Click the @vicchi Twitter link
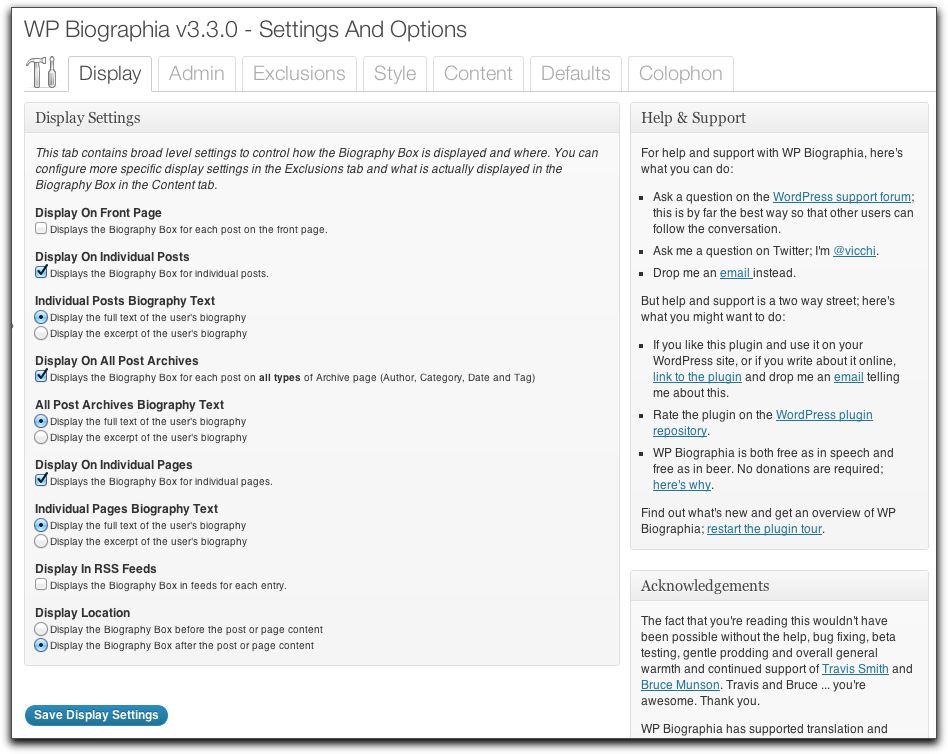 tap(855, 251)
